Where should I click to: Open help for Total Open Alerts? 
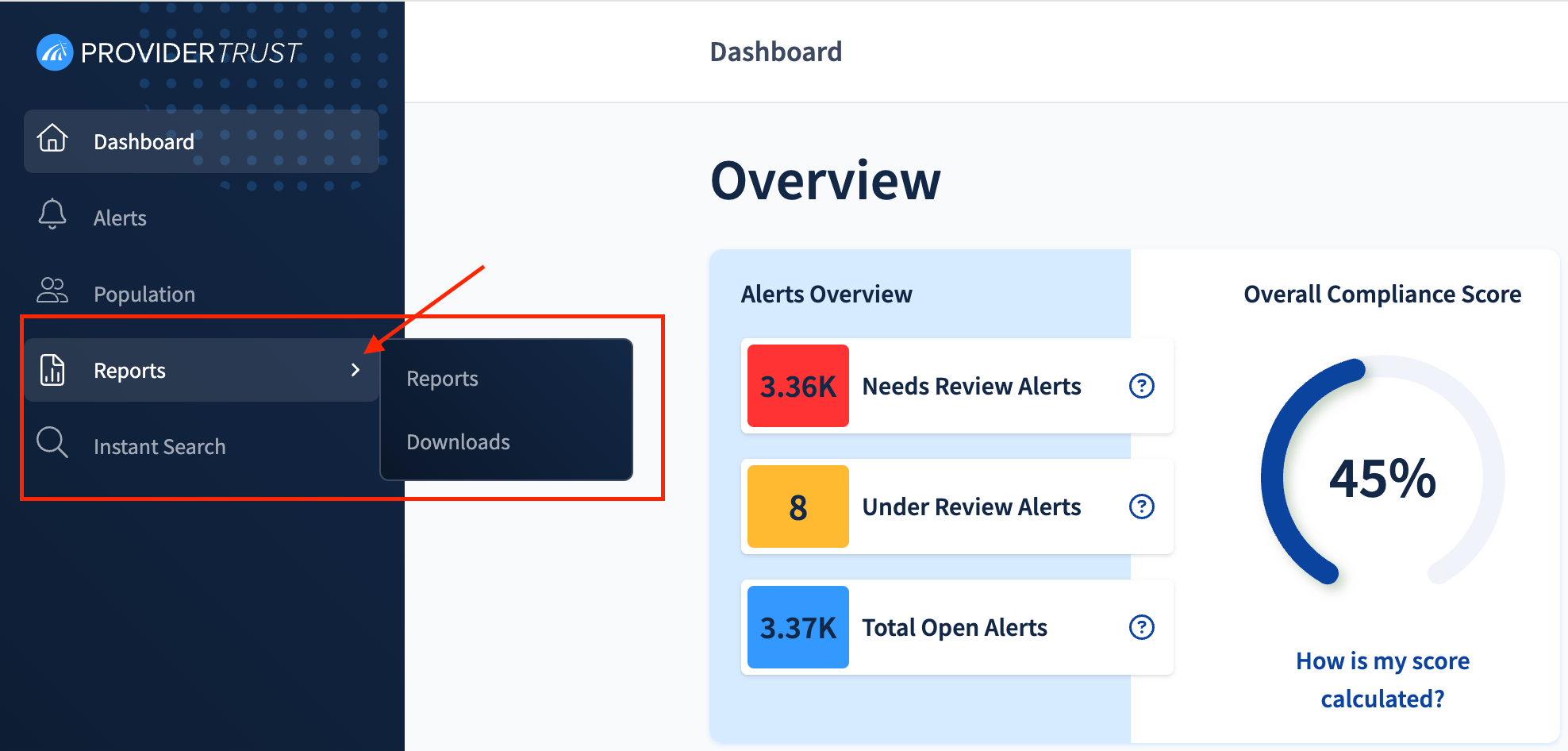[1142, 627]
